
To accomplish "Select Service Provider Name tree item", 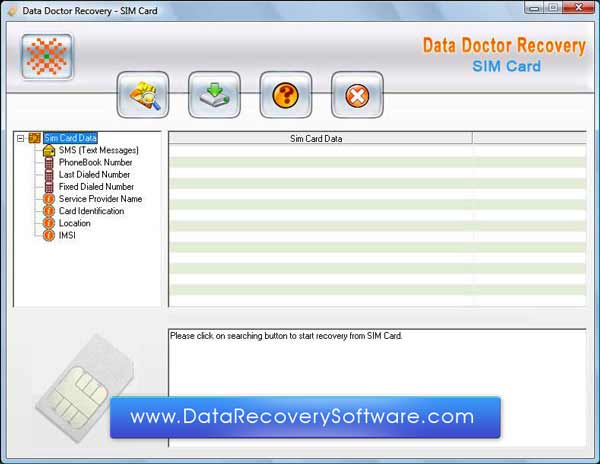I will tap(100, 199).
